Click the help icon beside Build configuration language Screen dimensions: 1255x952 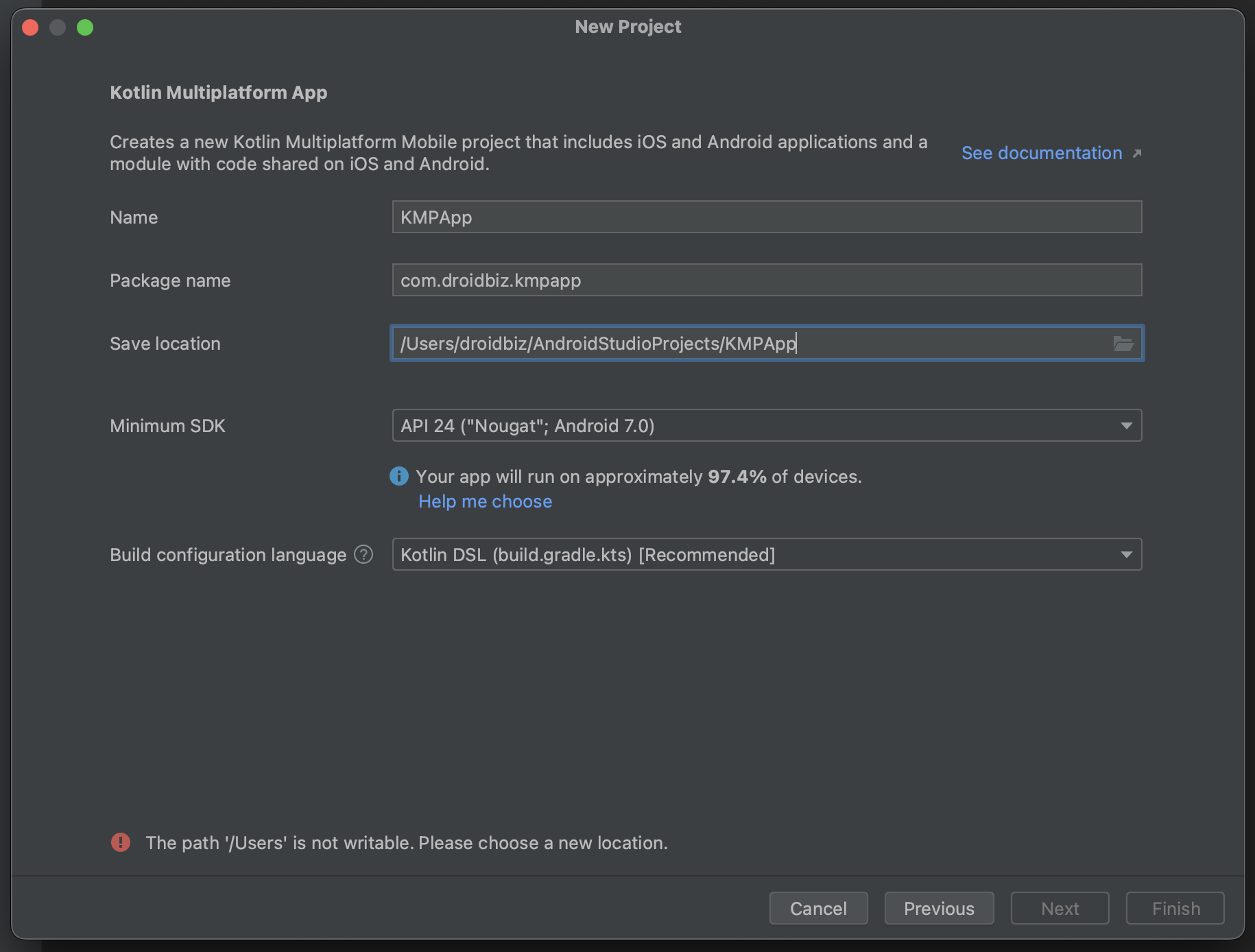(x=364, y=554)
